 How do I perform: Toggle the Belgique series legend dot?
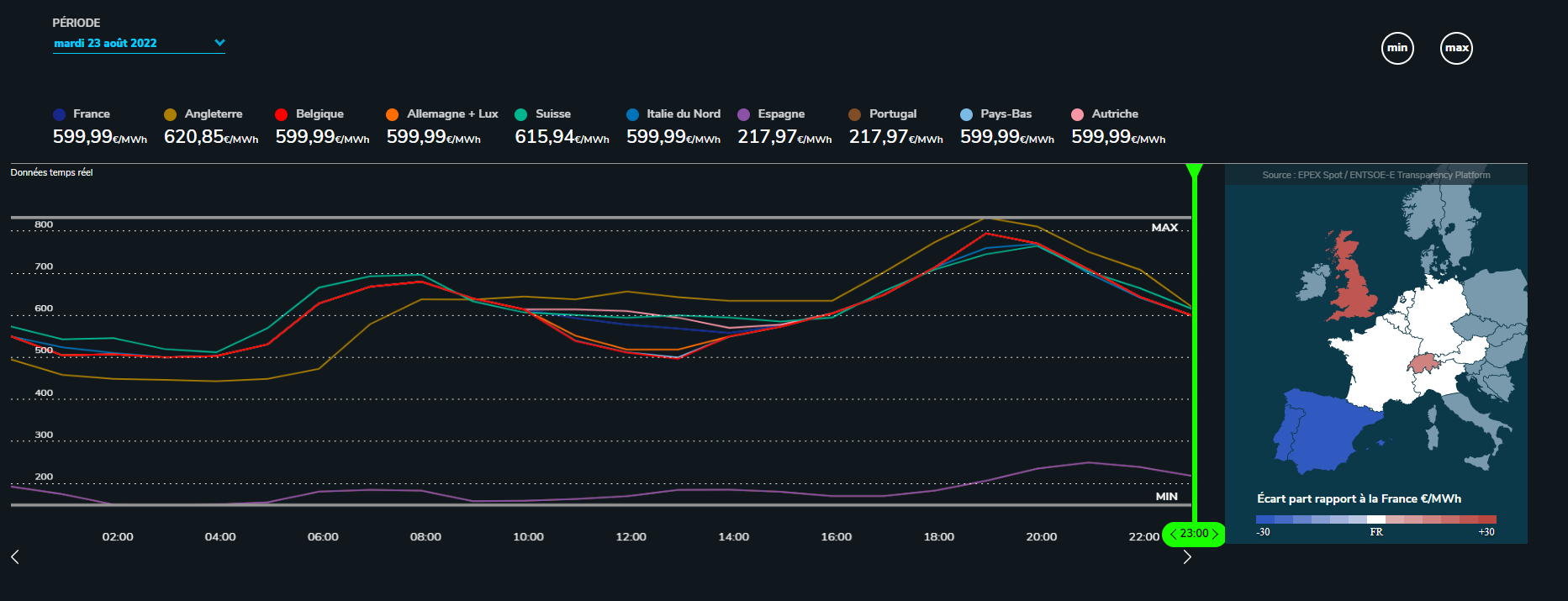tap(282, 114)
